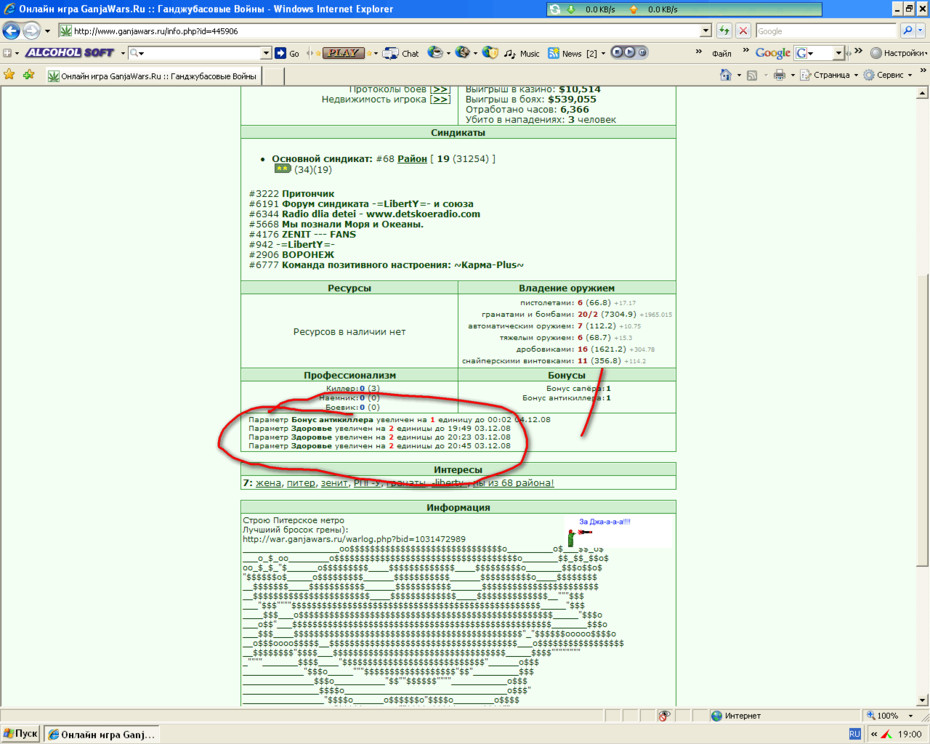Click the жена interest link
Screen dimensions: 930x744
click(268, 483)
